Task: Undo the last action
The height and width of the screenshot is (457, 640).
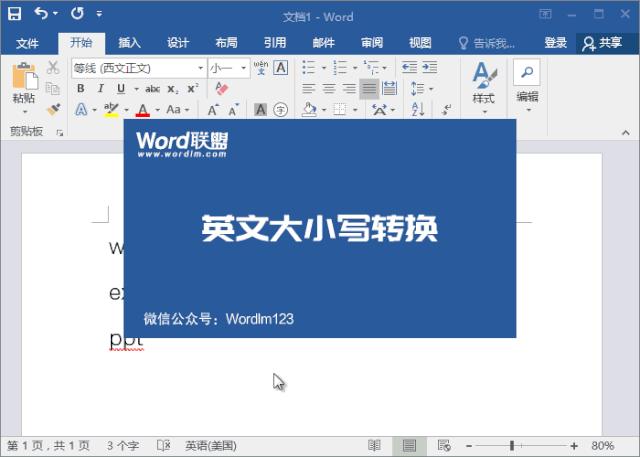Action: tap(41, 13)
